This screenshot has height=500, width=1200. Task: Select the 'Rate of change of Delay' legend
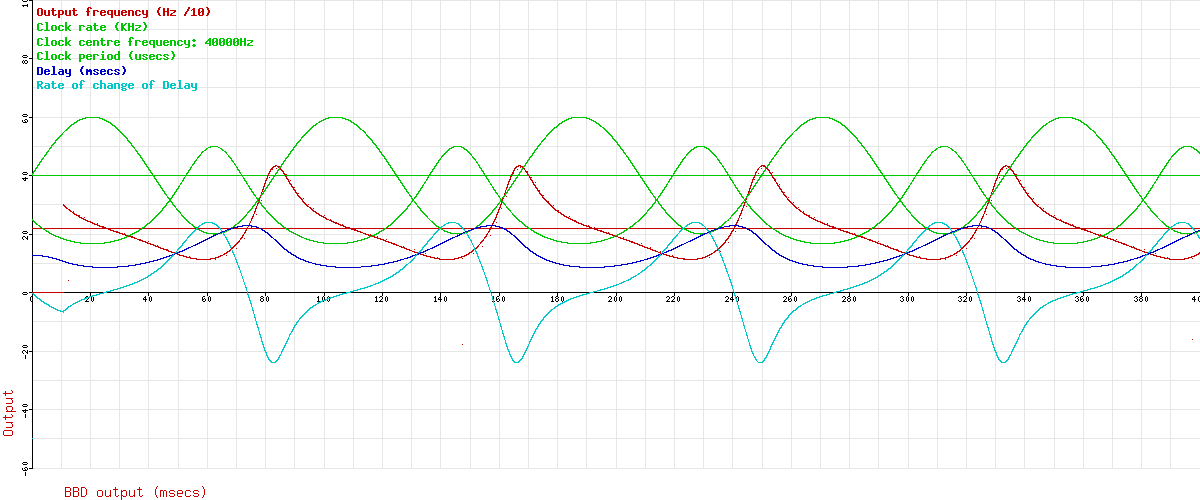tap(117, 85)
